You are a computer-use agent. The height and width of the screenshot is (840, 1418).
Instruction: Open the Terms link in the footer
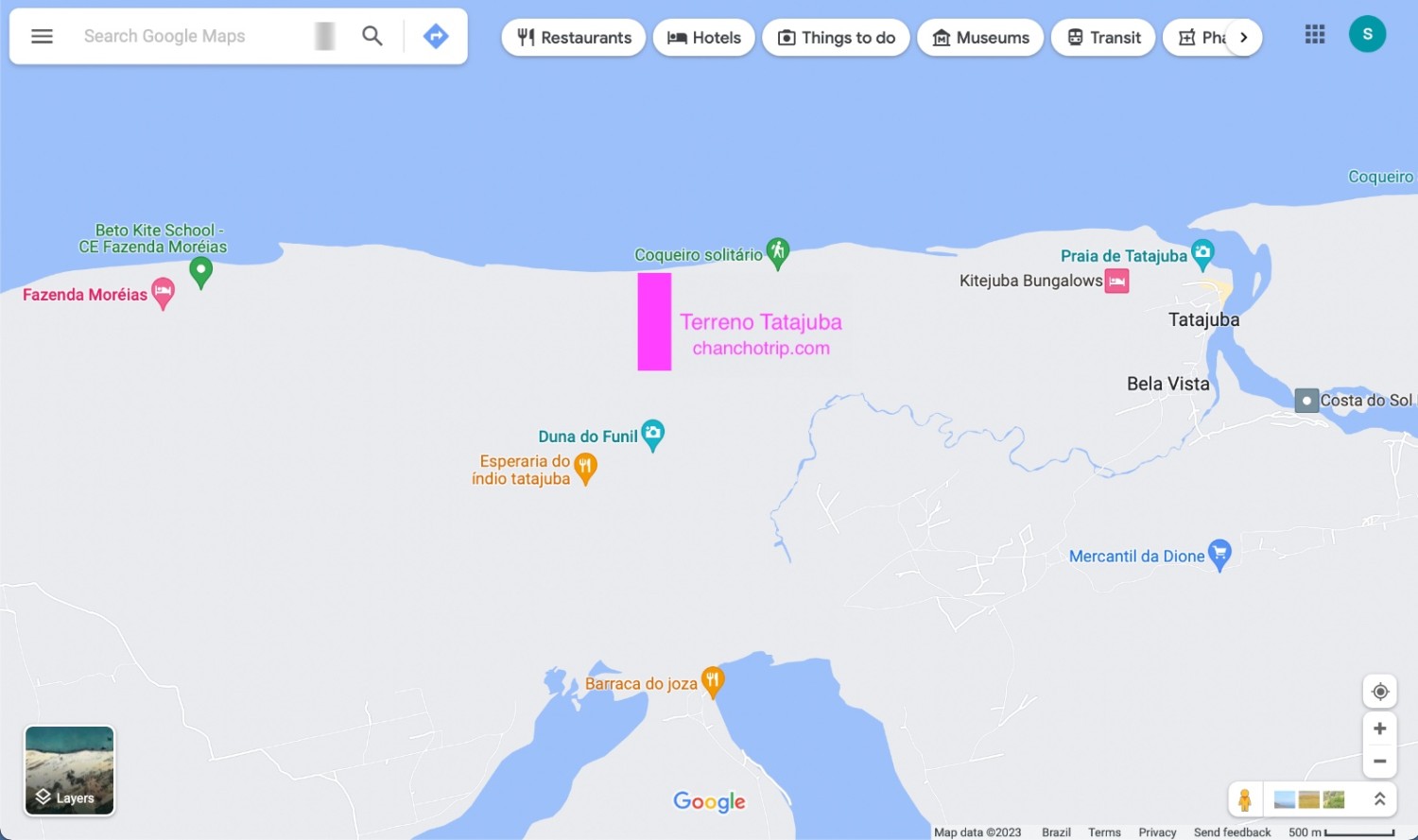tap(1104, 832)
